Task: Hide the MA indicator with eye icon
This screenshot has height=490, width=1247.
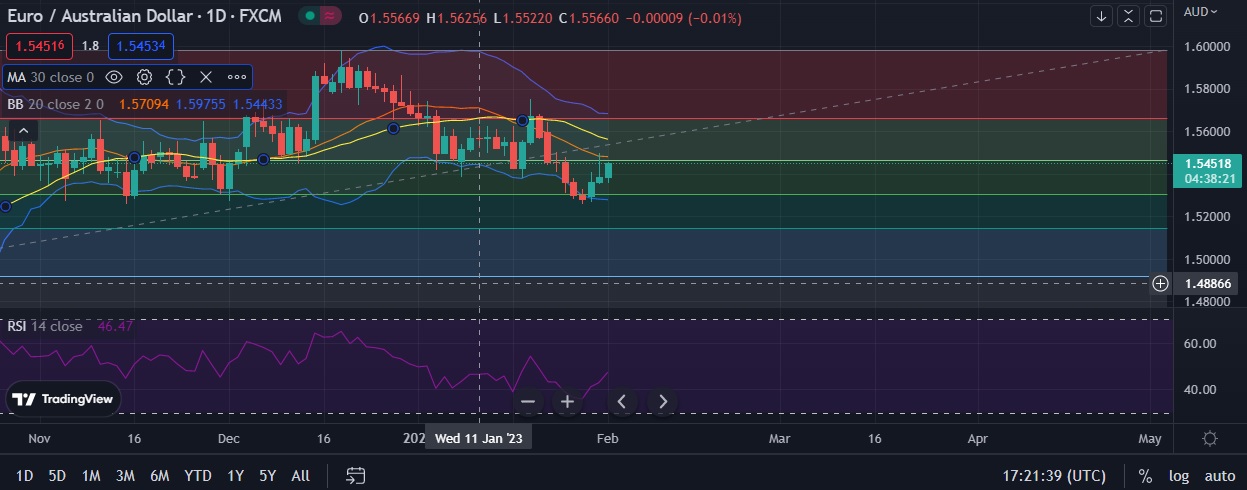Action: [114, 77]
